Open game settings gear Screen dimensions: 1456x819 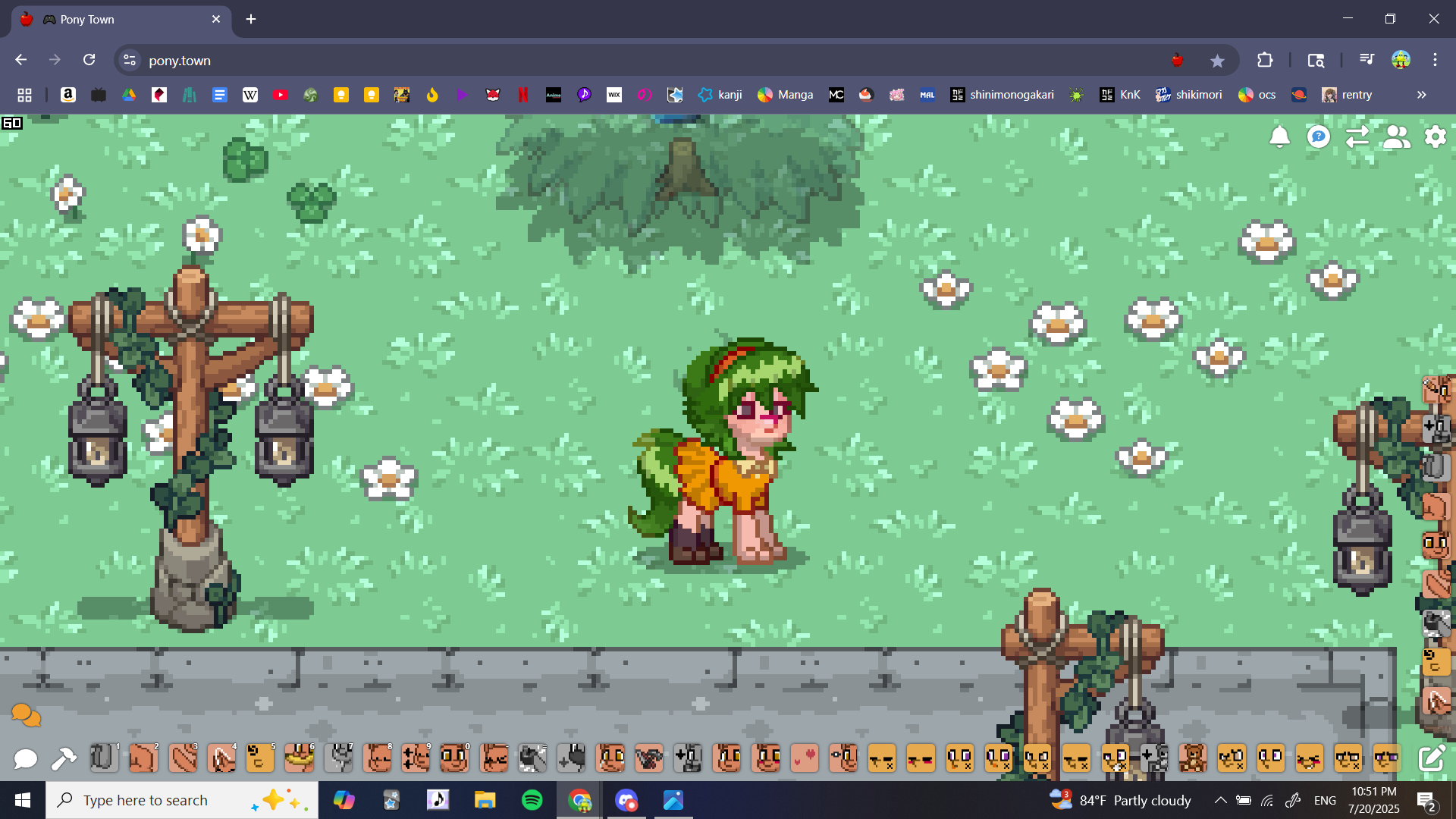coord(1435,136)
